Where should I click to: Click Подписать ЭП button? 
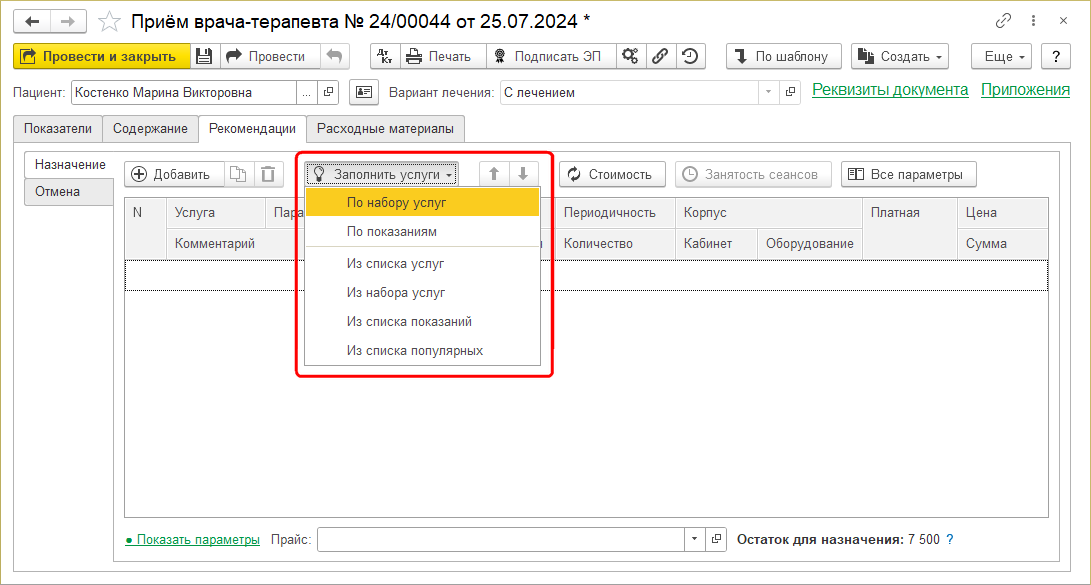(x=551, y=56)
